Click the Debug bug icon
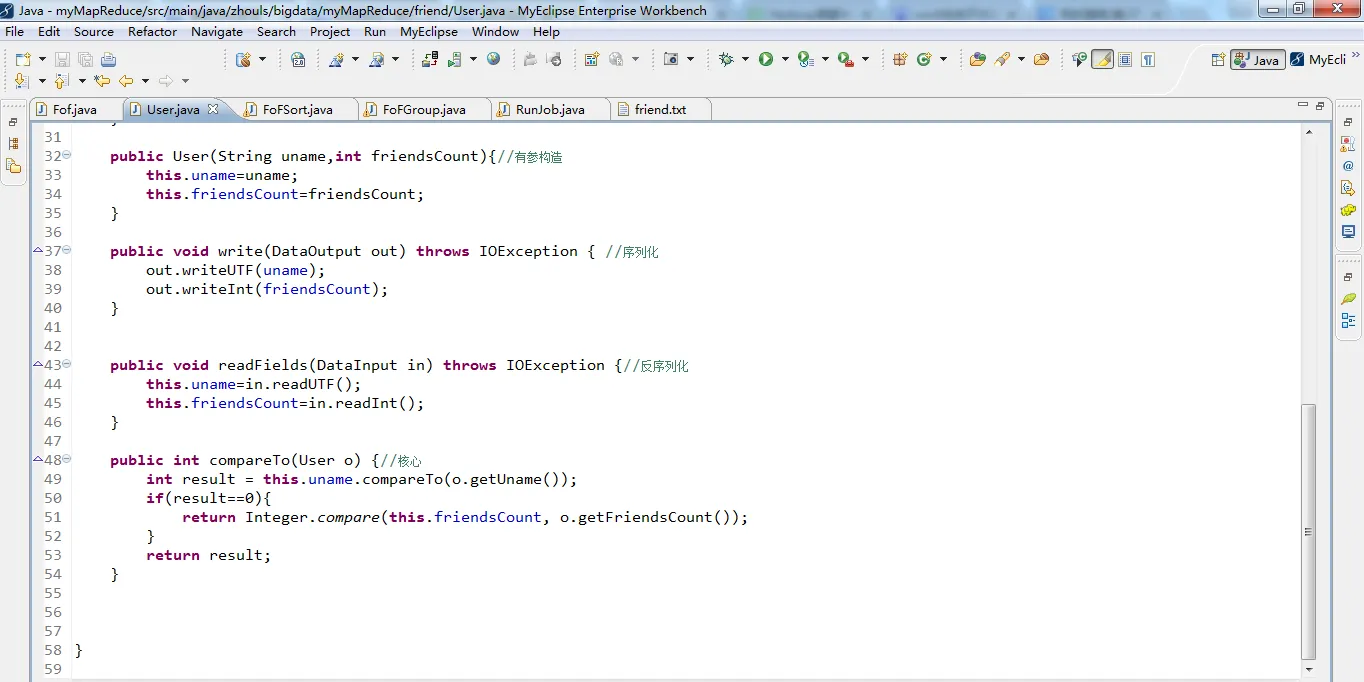 pyautogui.click(x=727, y=60)
